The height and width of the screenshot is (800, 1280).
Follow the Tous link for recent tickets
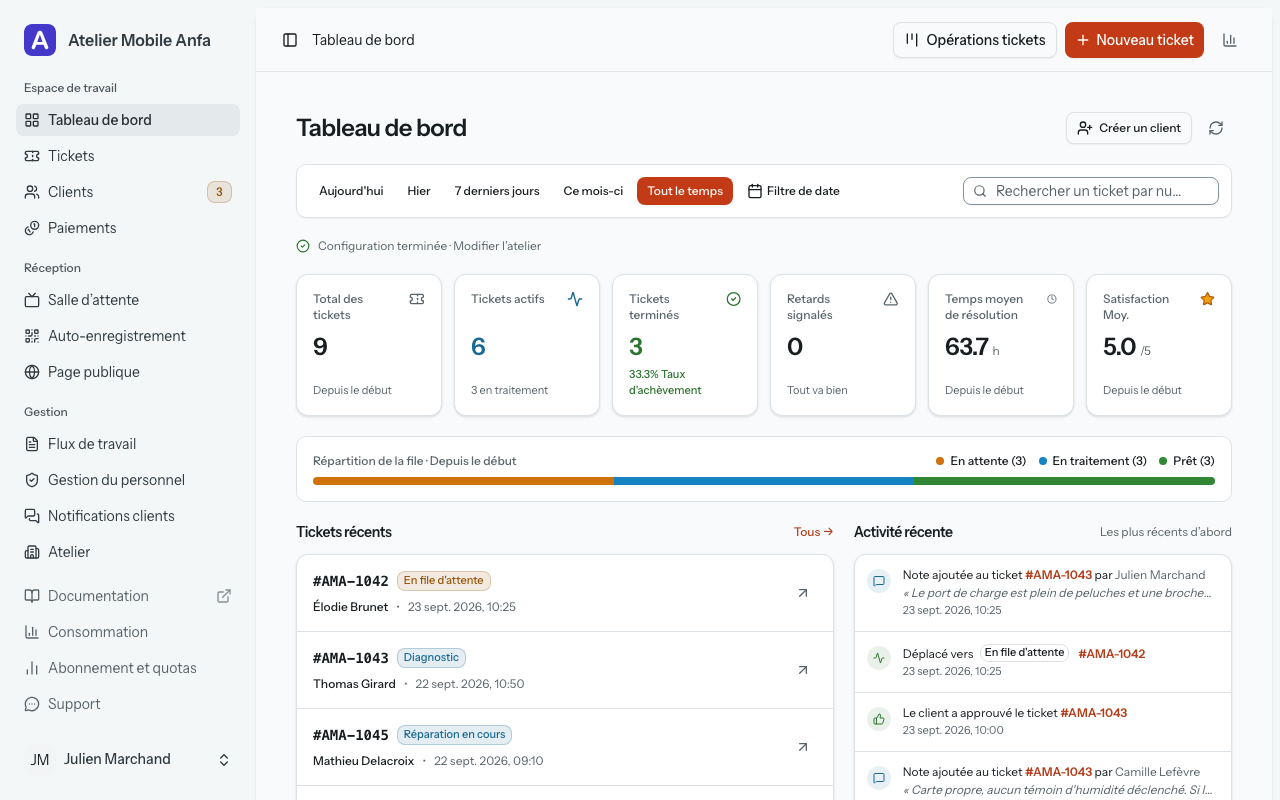coord(814,532)
